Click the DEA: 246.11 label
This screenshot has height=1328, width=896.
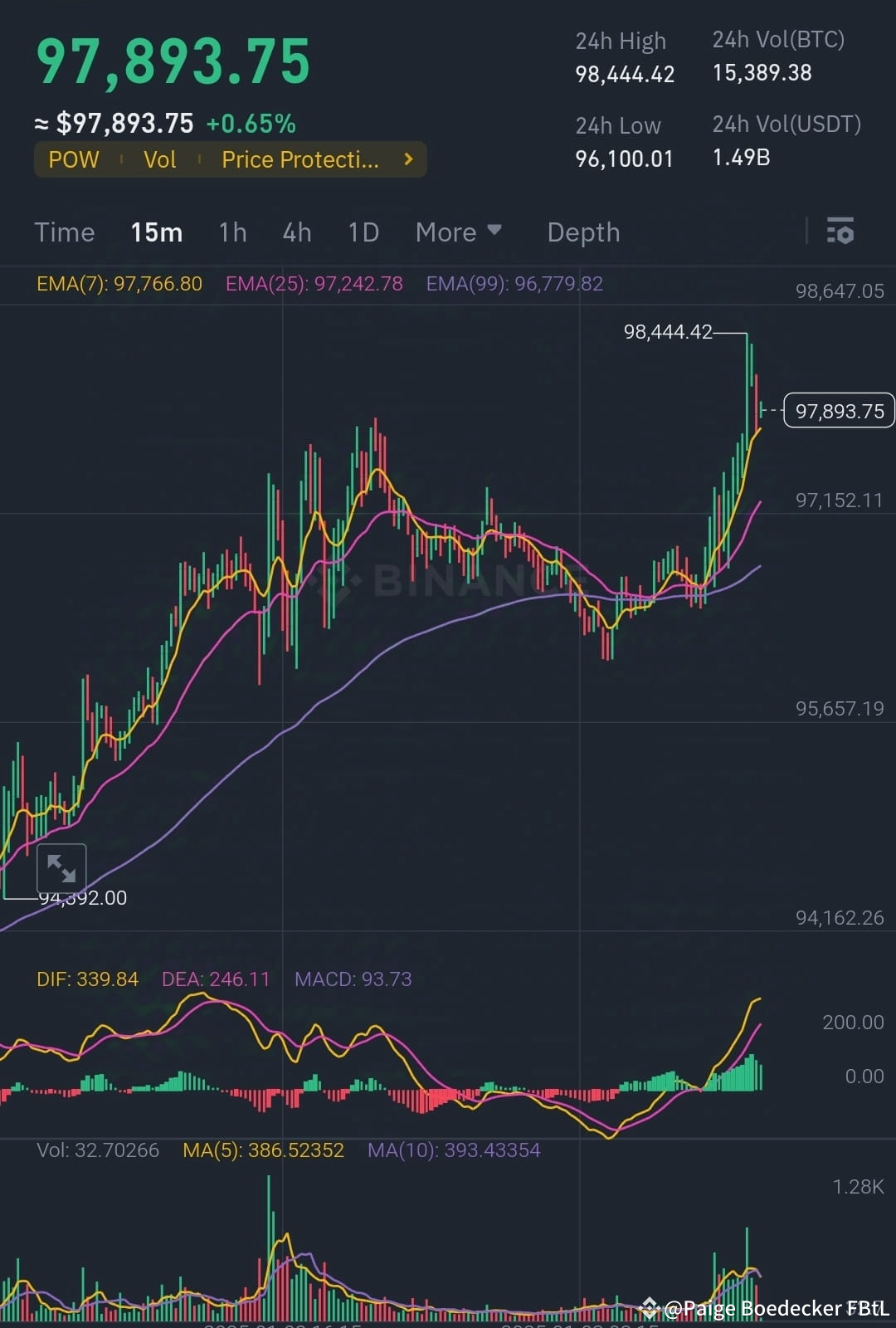tap(216, 979)
